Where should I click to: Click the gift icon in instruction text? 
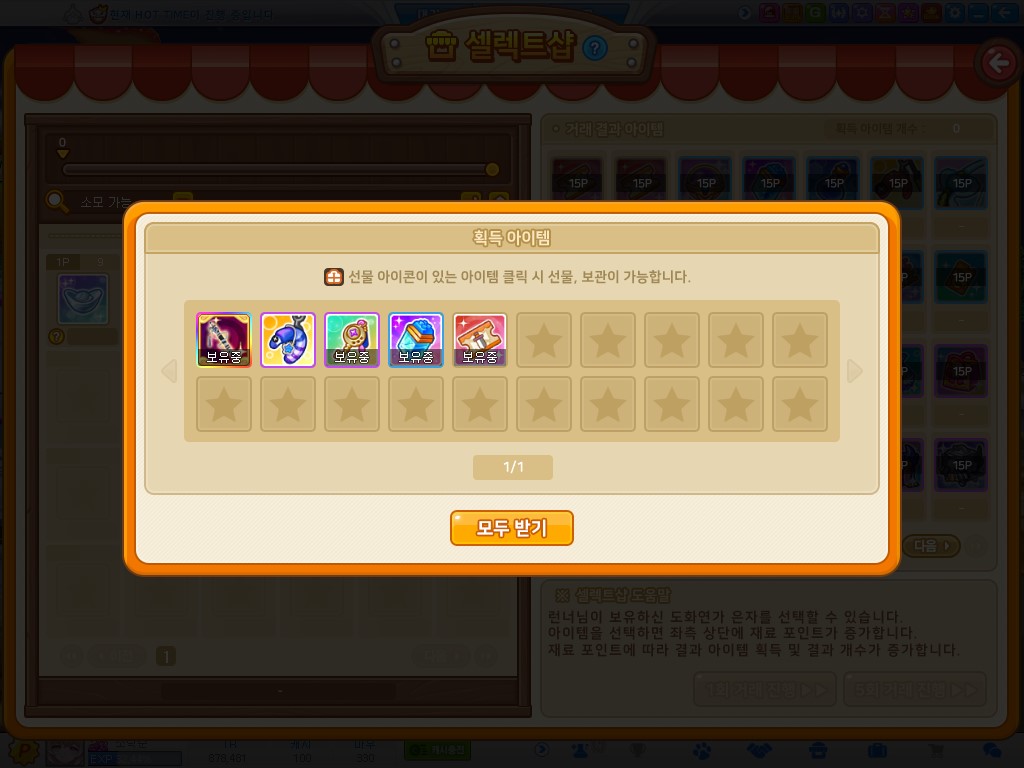(x=334, y=277)
